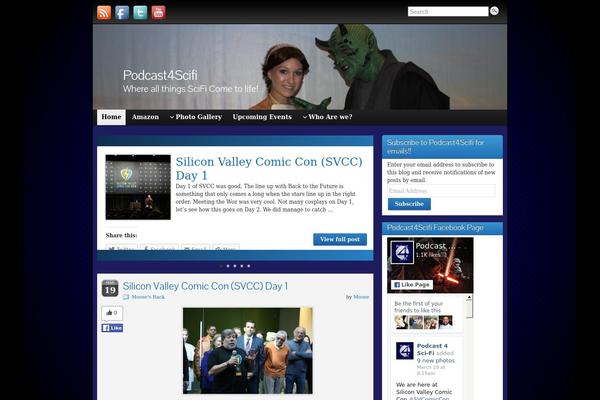Open the Podcast 4 Sci-Fi feed post link
Image resolution: width=600 pixels, height=400 pixels.
click(432, 349)
